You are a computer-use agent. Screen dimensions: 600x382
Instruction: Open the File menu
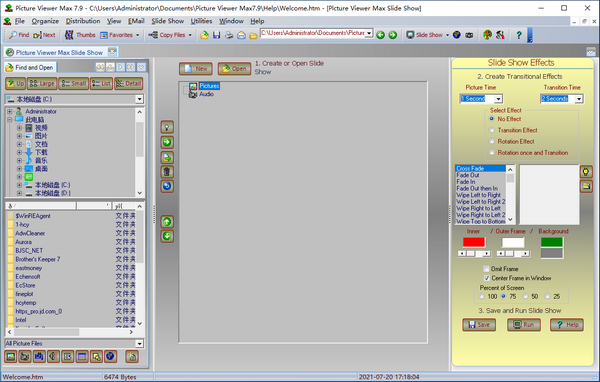[x=20, y=21]
